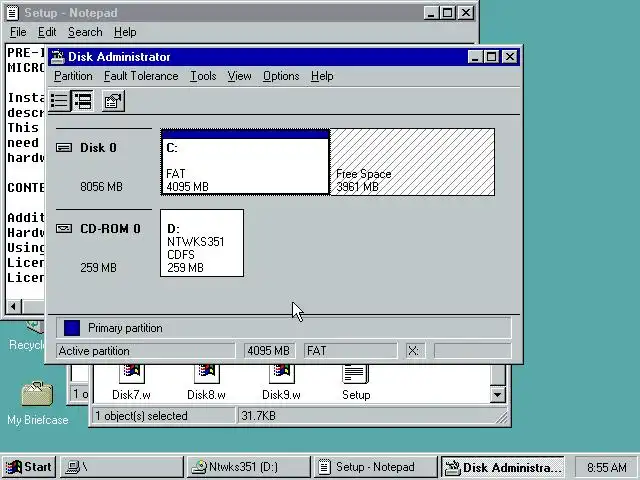Select the D: NTWKS351 CDFS volume
Screen dimensions: 640x480
(202, 243)
